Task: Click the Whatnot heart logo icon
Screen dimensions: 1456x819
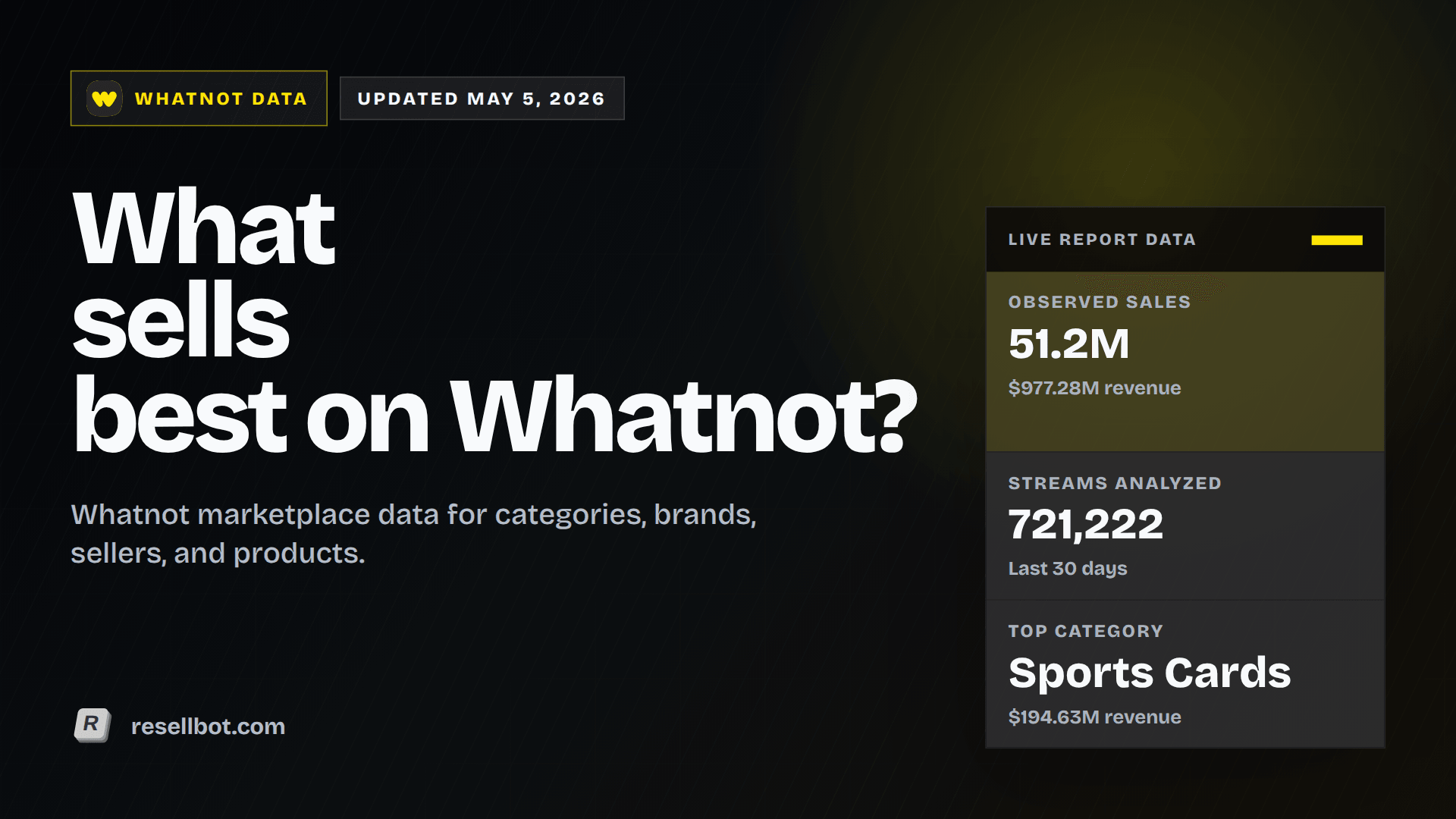Action: coord(104,99)
